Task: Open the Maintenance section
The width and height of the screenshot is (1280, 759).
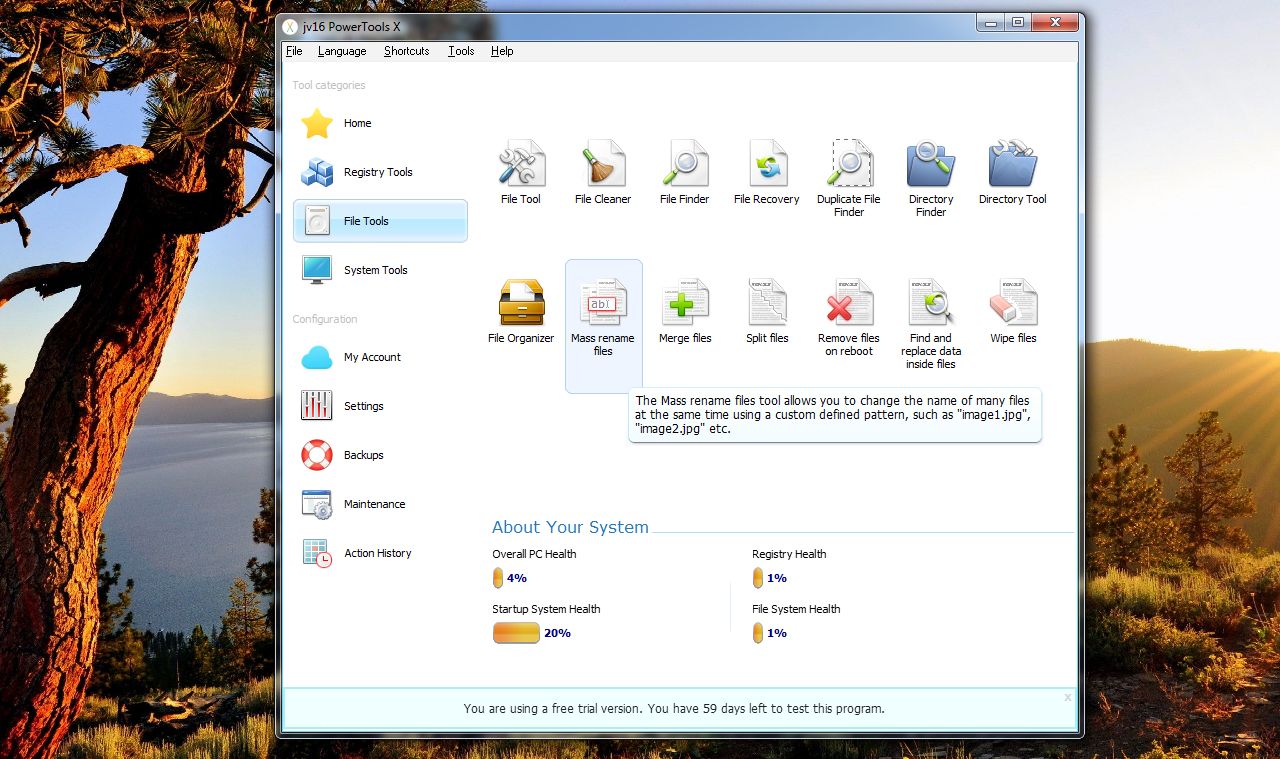Action: coord(380,504)
